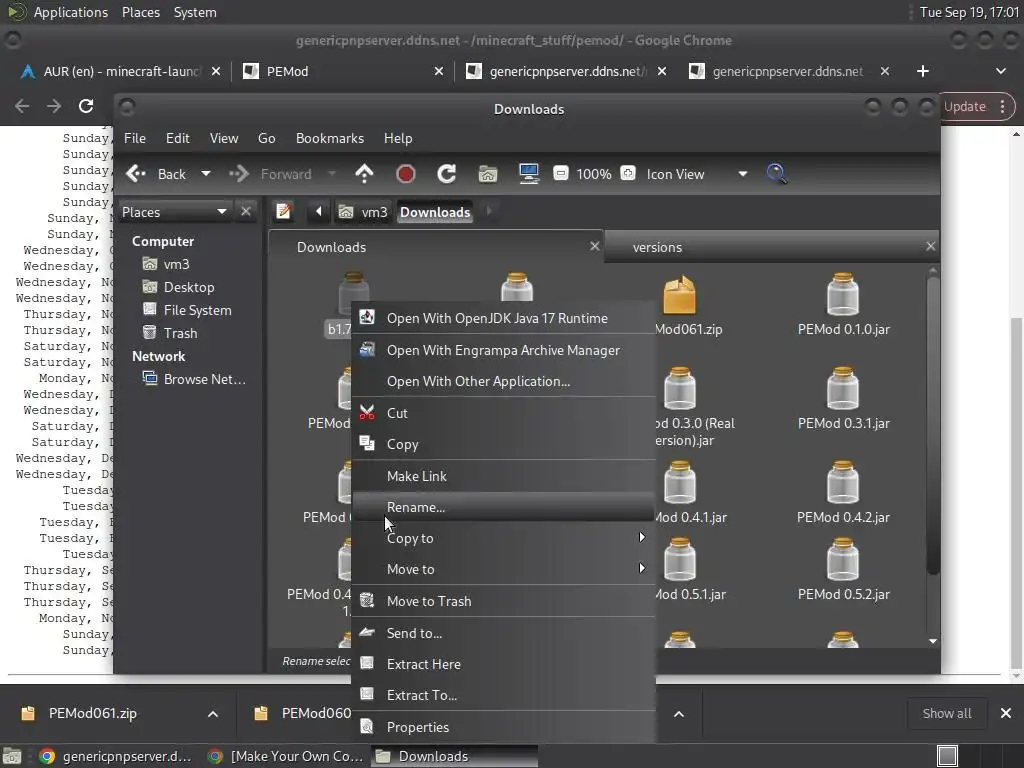1024x768 pixels.
Task: Open PEMod061.zip download options chevron
Action: [212, 714]
